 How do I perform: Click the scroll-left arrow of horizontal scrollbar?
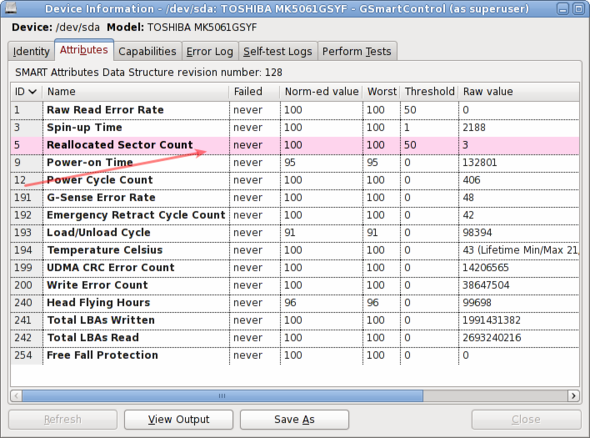[x=16, y=395]
